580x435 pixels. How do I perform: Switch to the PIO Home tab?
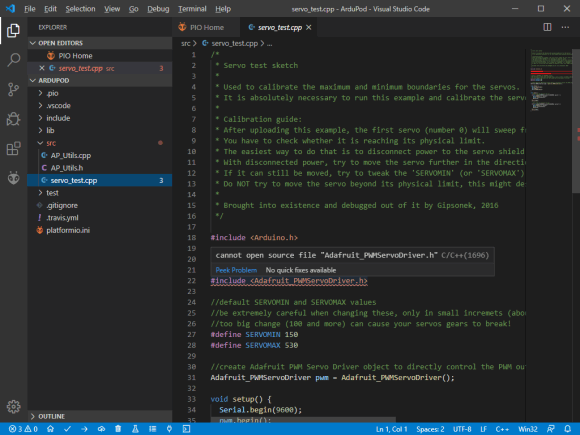coord(206,27)
